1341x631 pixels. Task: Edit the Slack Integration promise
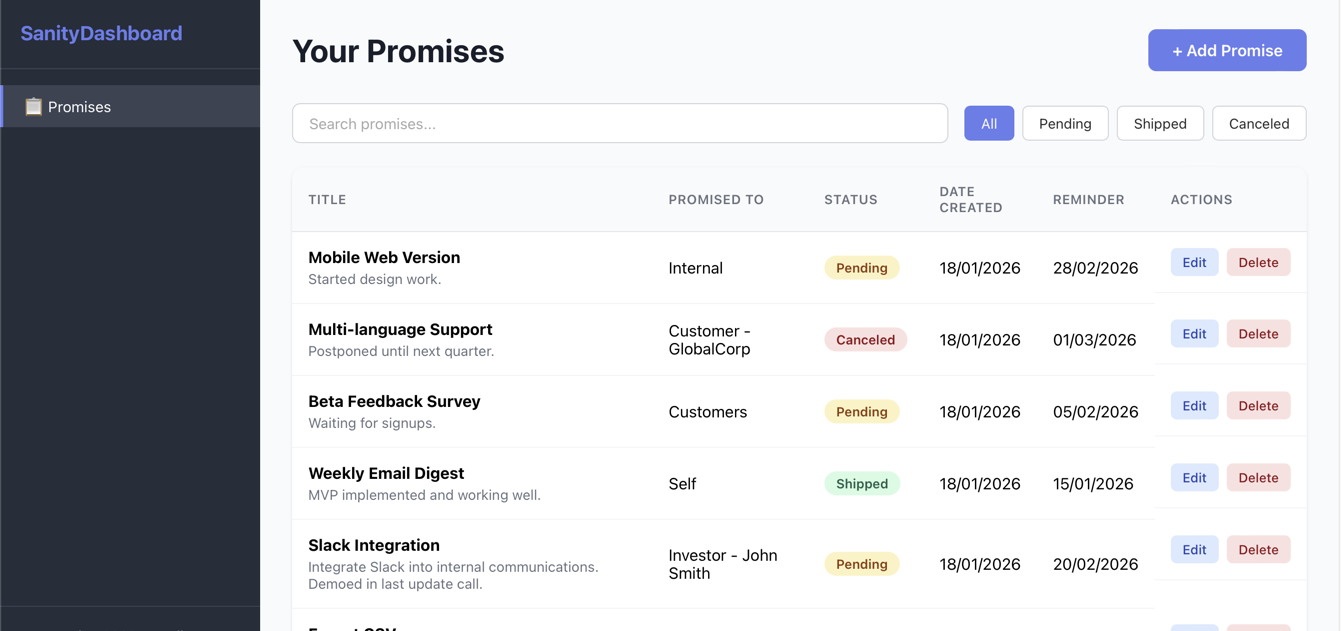(x=1194, y=549)
